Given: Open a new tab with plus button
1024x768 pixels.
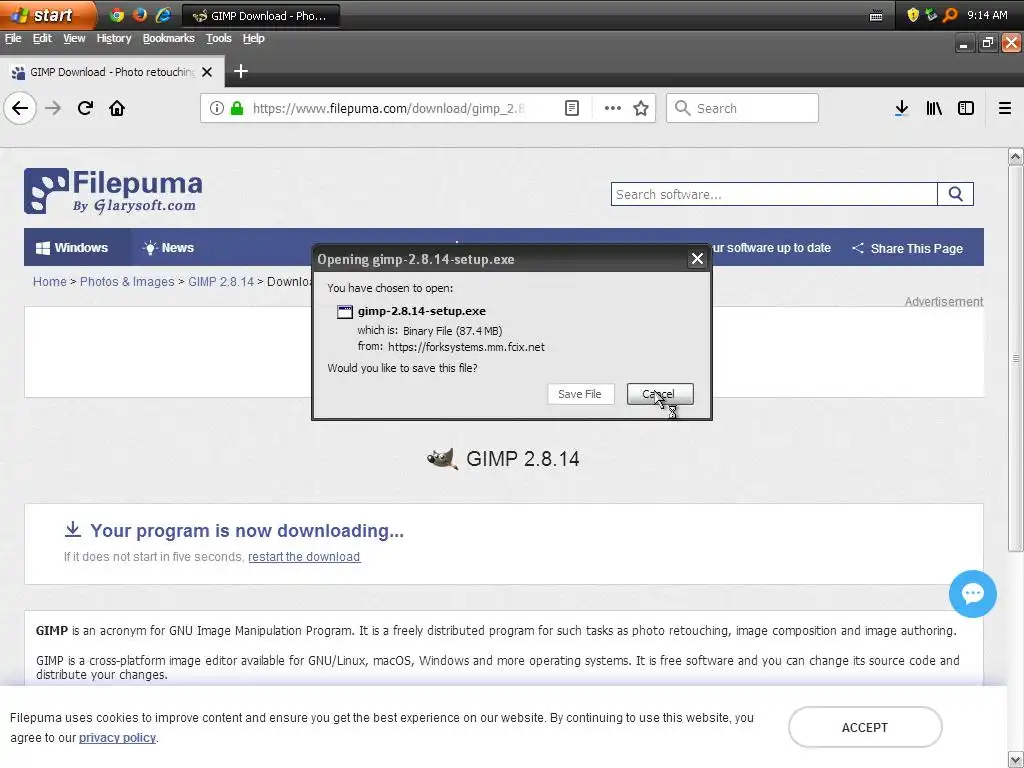Looking at the screenshot, I should [x=241, y=71].
